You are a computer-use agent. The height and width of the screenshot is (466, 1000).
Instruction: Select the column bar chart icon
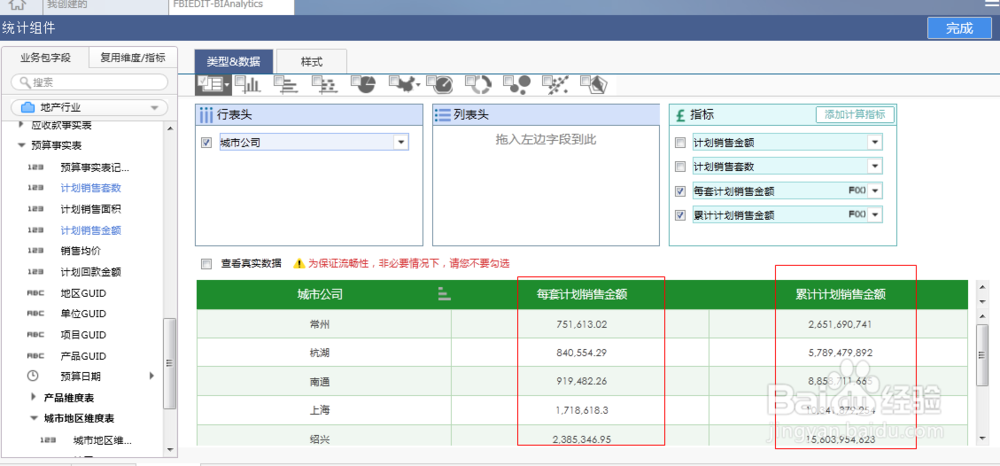(x=247, y=84)
